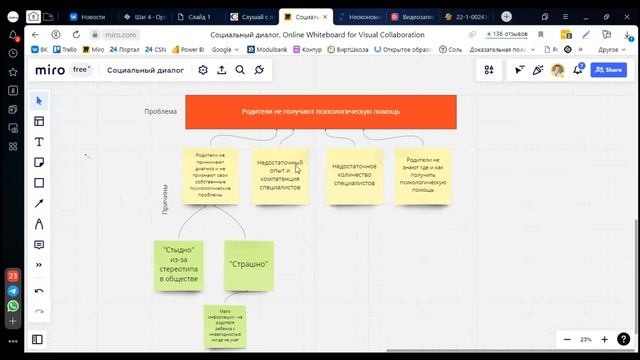
Task: Select green sticky "Стыдно" из-за стереотипа
Action: point(179,266)
